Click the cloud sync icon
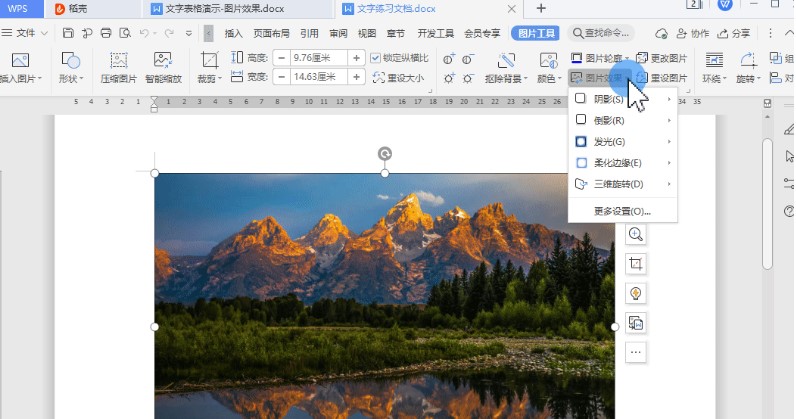This screenshot has width=796, height=419. pyautogui.click(x=661, y=34)
